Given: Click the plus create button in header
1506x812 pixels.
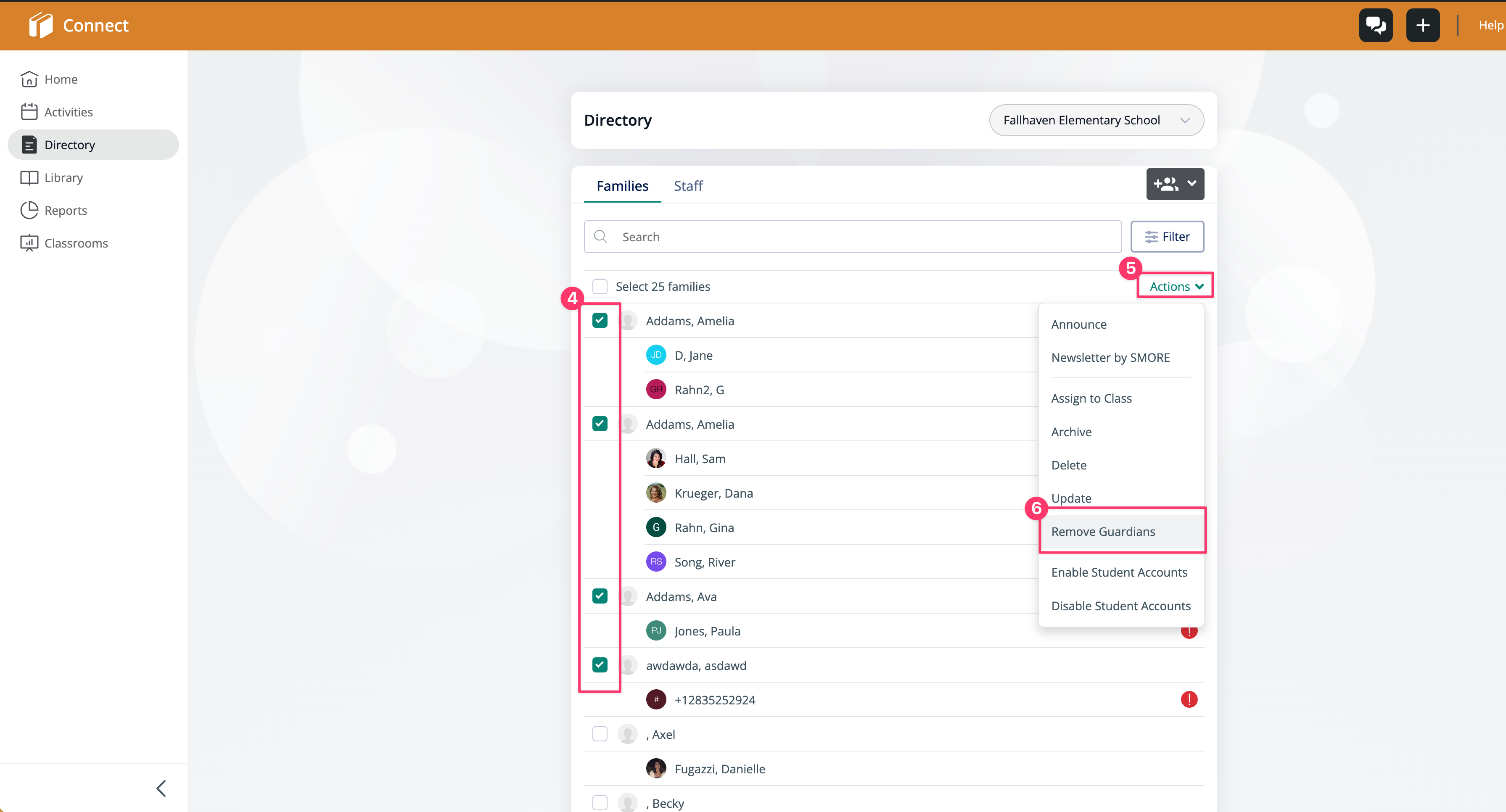Looking at the screenshot, I should (x=1422, y=25).
